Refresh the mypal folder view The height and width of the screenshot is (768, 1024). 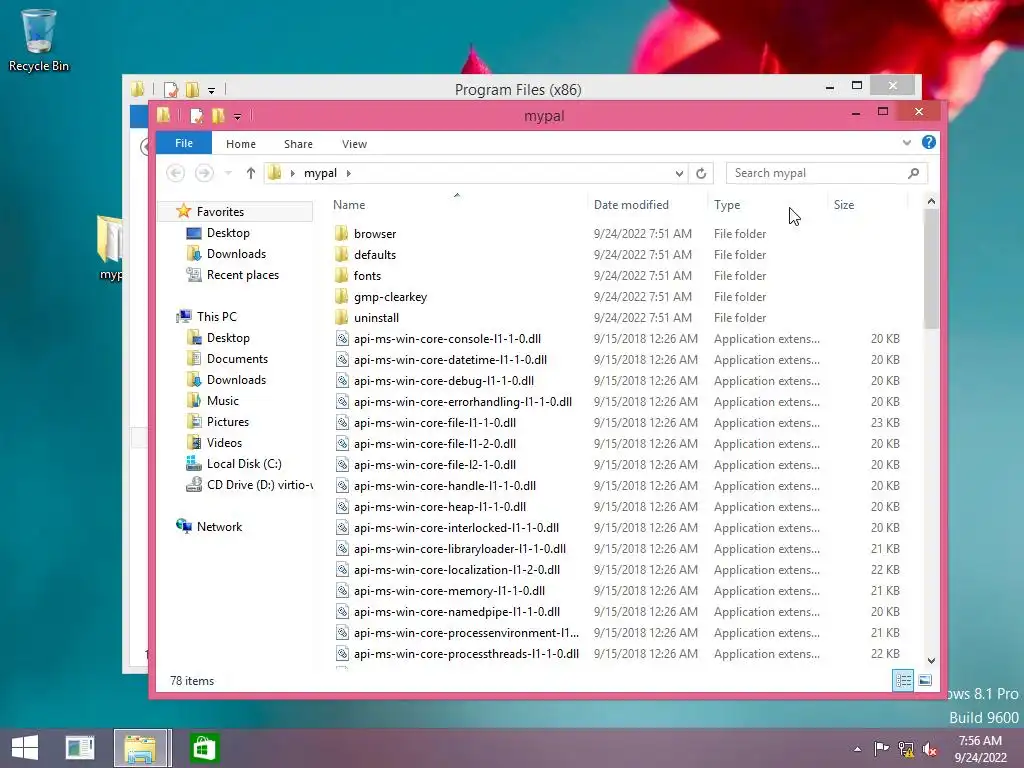click(x=701, y=173)
